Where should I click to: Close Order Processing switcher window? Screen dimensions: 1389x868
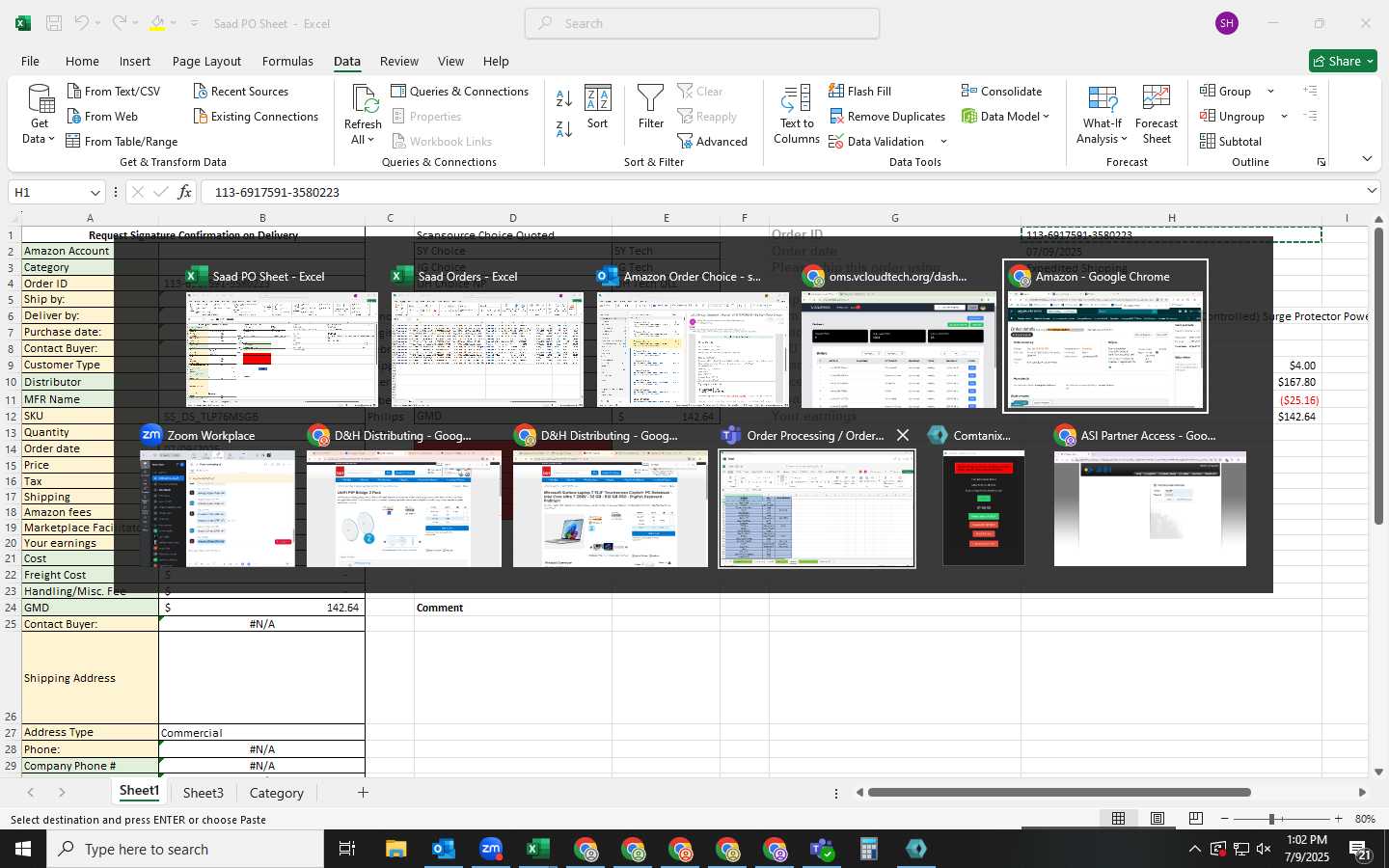[x=903, y=435]
